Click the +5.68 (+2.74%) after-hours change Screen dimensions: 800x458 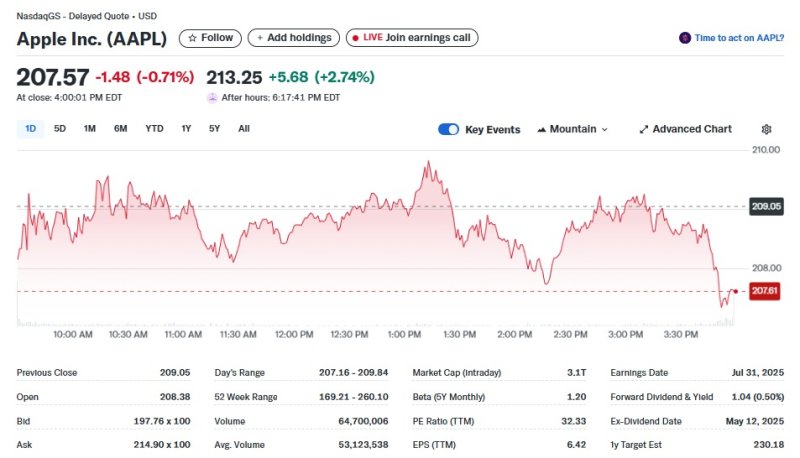[321, 77]
